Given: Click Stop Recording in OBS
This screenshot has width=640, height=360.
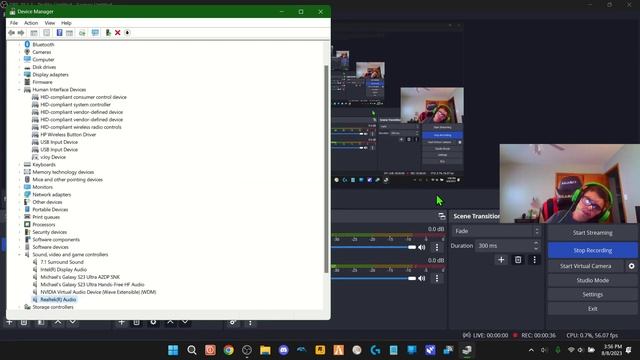Looking at the screenshot, I should [x=592, y=250].
